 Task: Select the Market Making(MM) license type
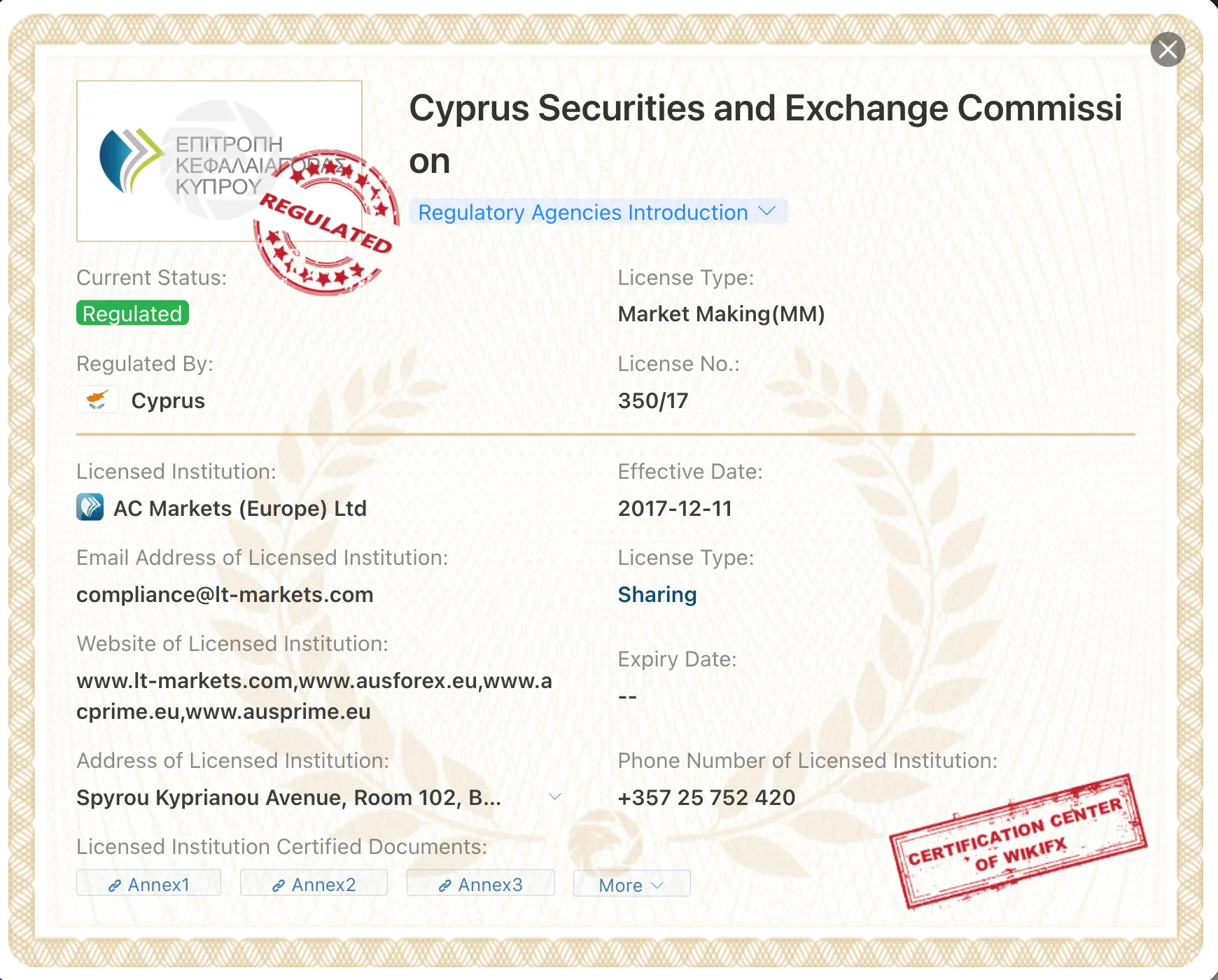click(x=721, y=314)
